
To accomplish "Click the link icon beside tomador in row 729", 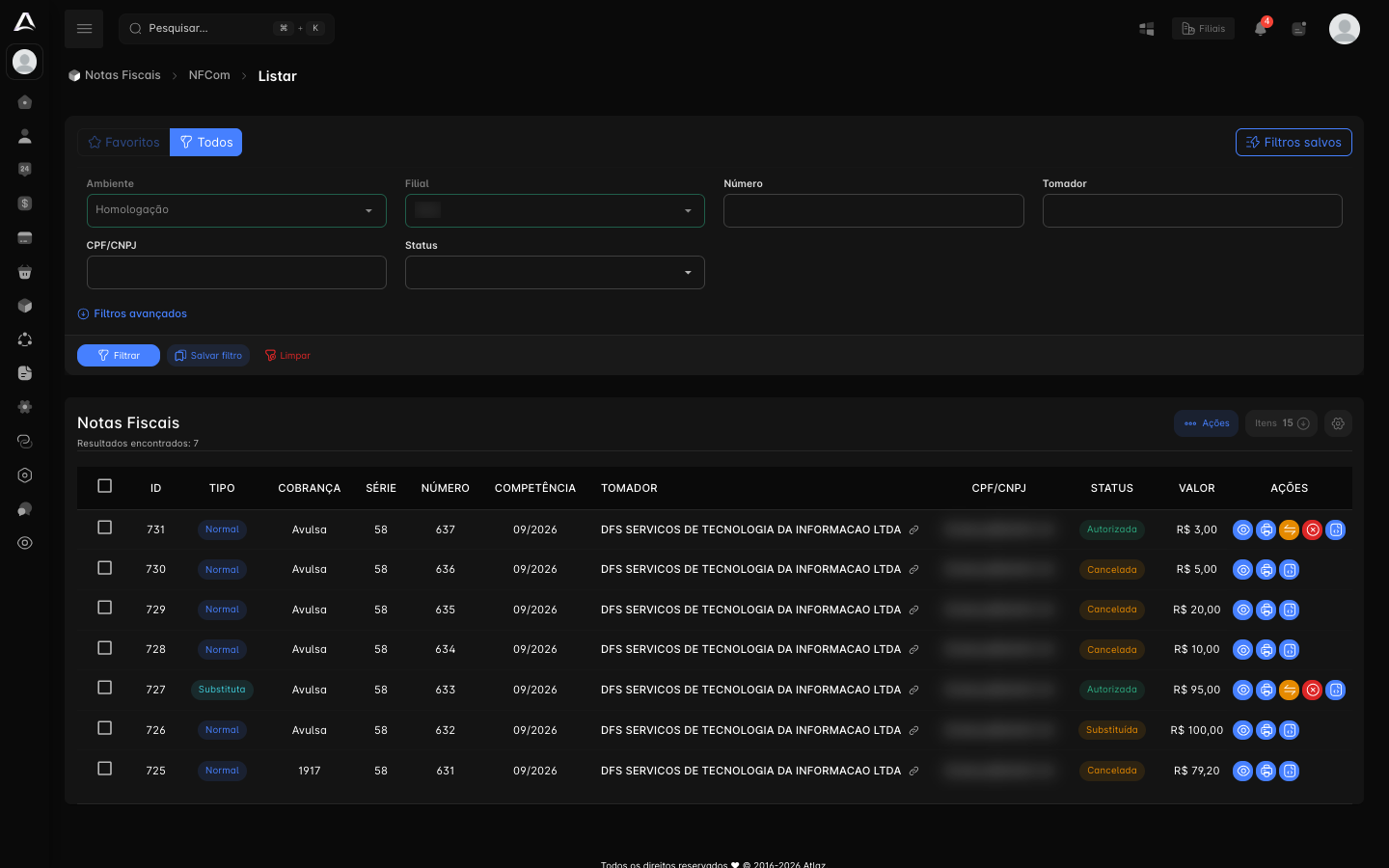I will click(913, 610).
